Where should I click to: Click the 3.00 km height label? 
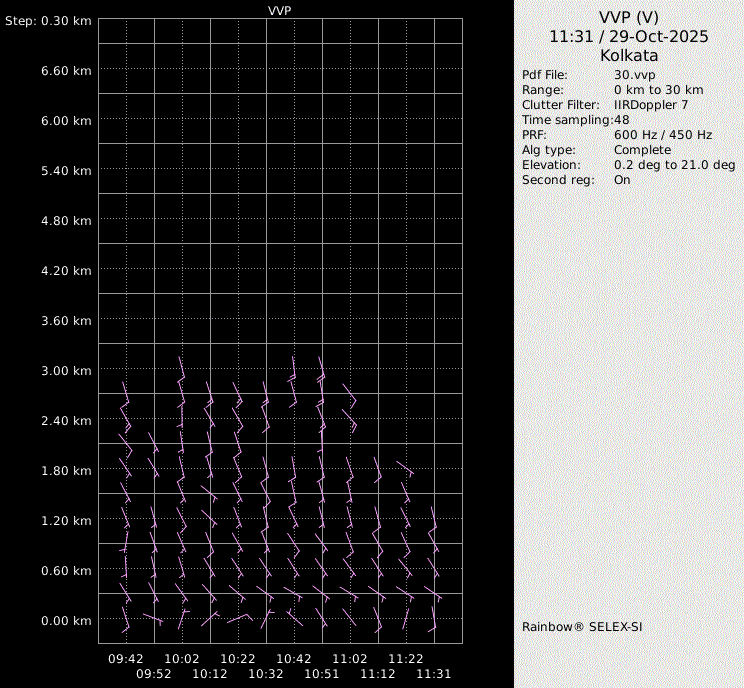66,371
